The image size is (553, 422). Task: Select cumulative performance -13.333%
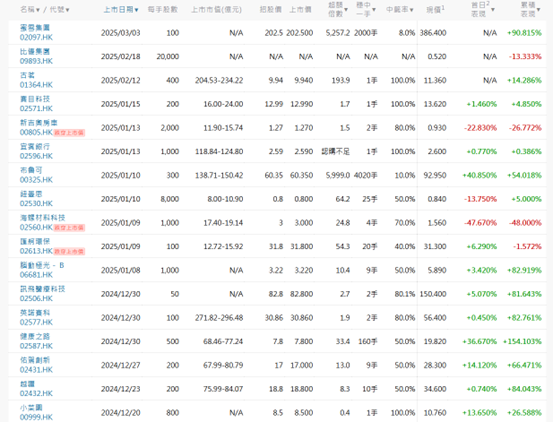pos(525,56)
